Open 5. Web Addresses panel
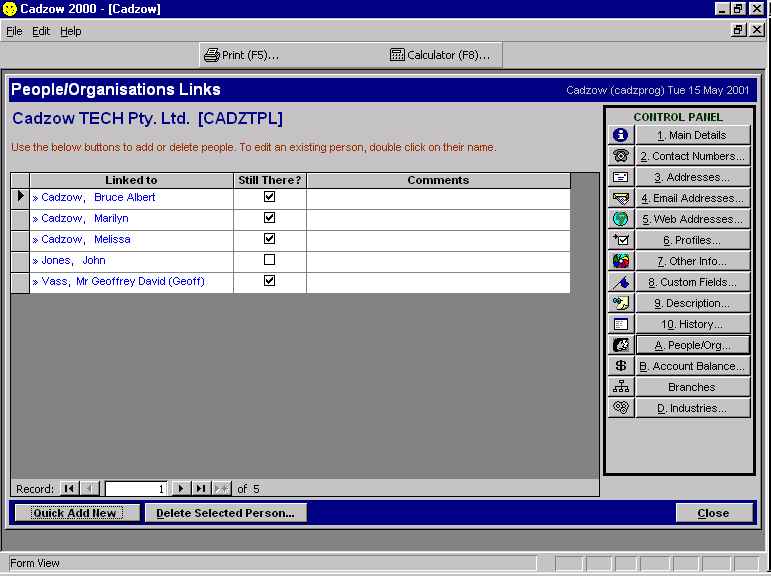 click(692, 219)
